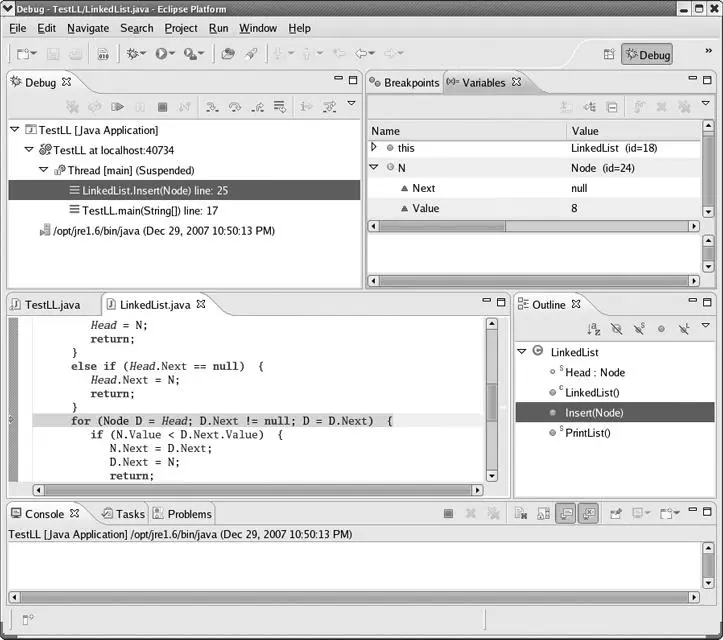Screen dimensions: 723x640
Task: Click the Step Return debug icon
Action: coord(258,106)
